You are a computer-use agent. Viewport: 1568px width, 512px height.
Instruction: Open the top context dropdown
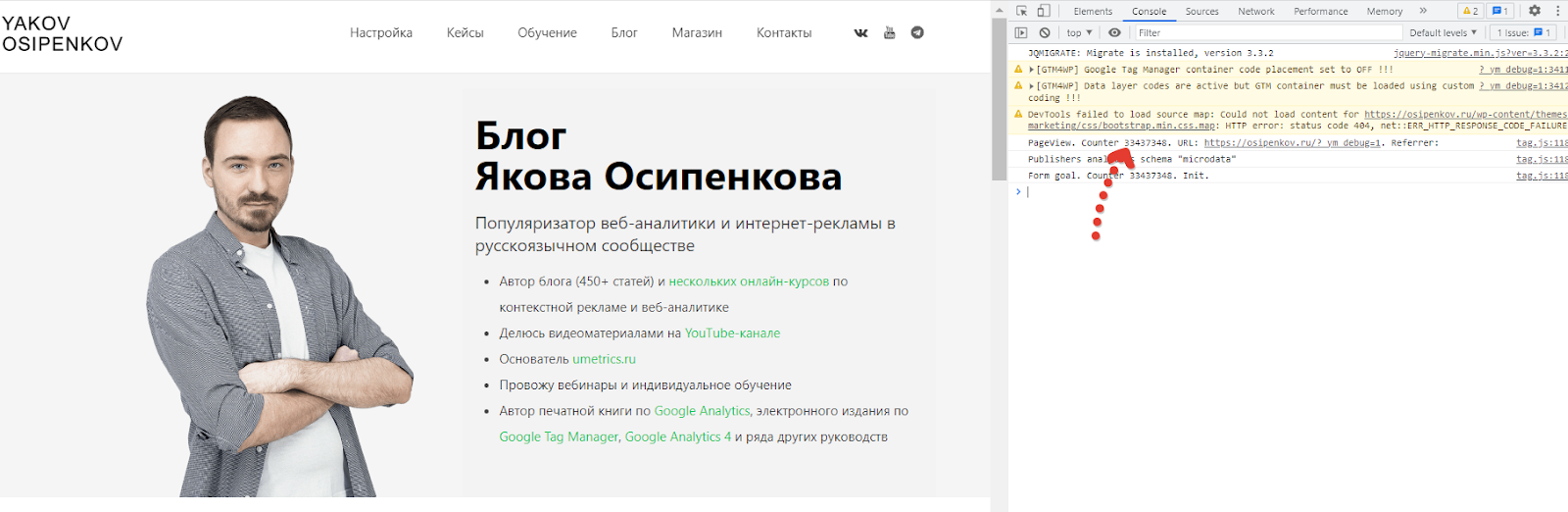click(x=1079, y=32)
